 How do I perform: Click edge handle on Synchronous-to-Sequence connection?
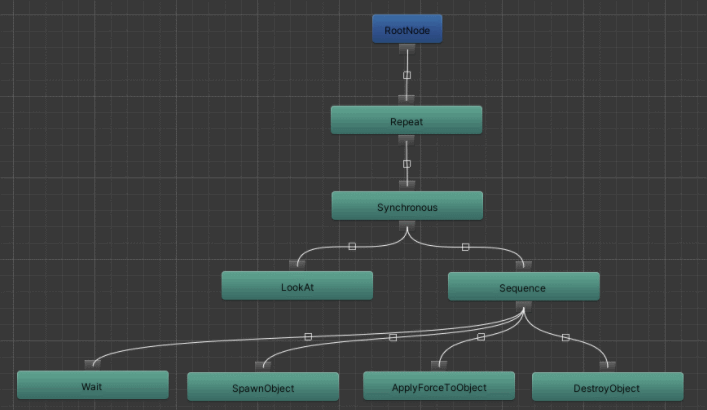click(x=465, y=247)
